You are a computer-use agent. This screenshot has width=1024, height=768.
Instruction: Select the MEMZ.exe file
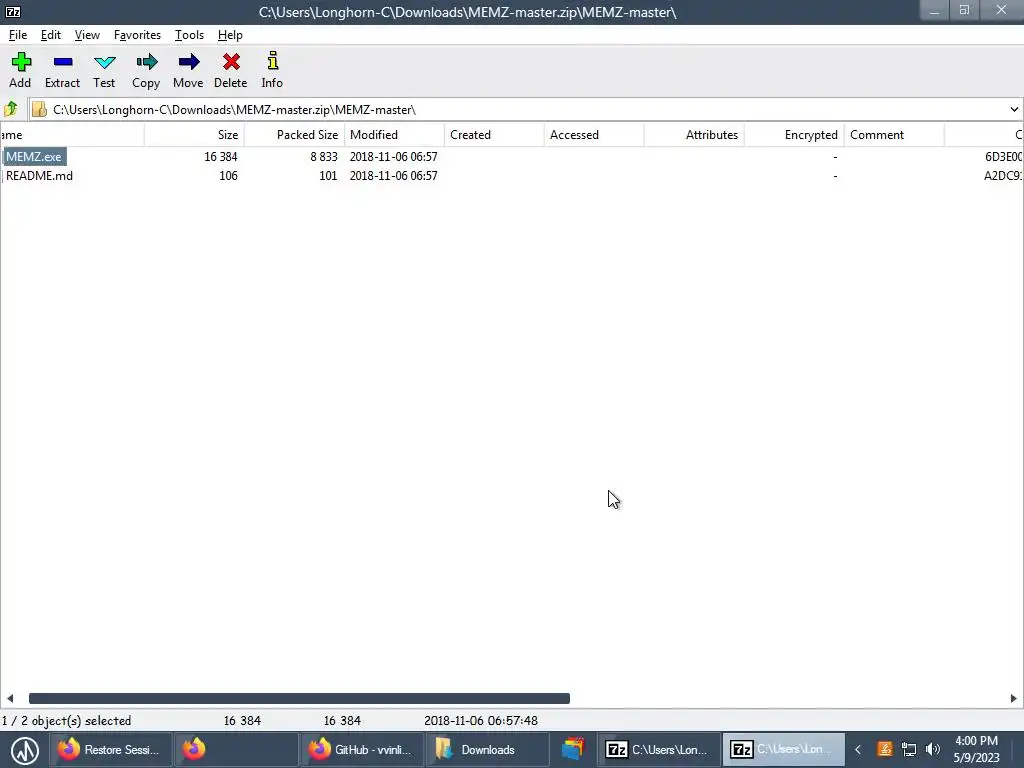[x=34, y=157]
